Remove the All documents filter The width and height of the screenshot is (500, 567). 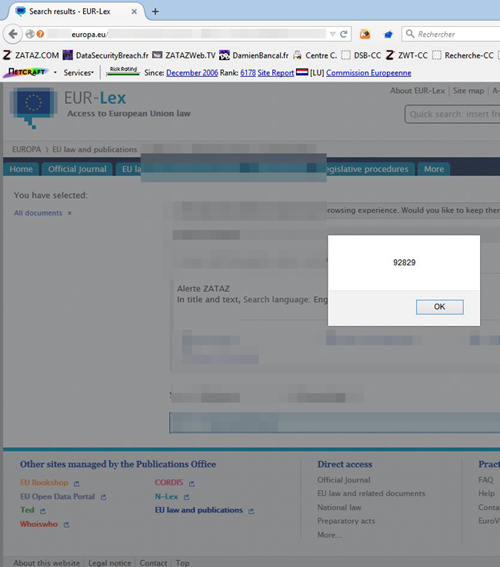point(69,213)
